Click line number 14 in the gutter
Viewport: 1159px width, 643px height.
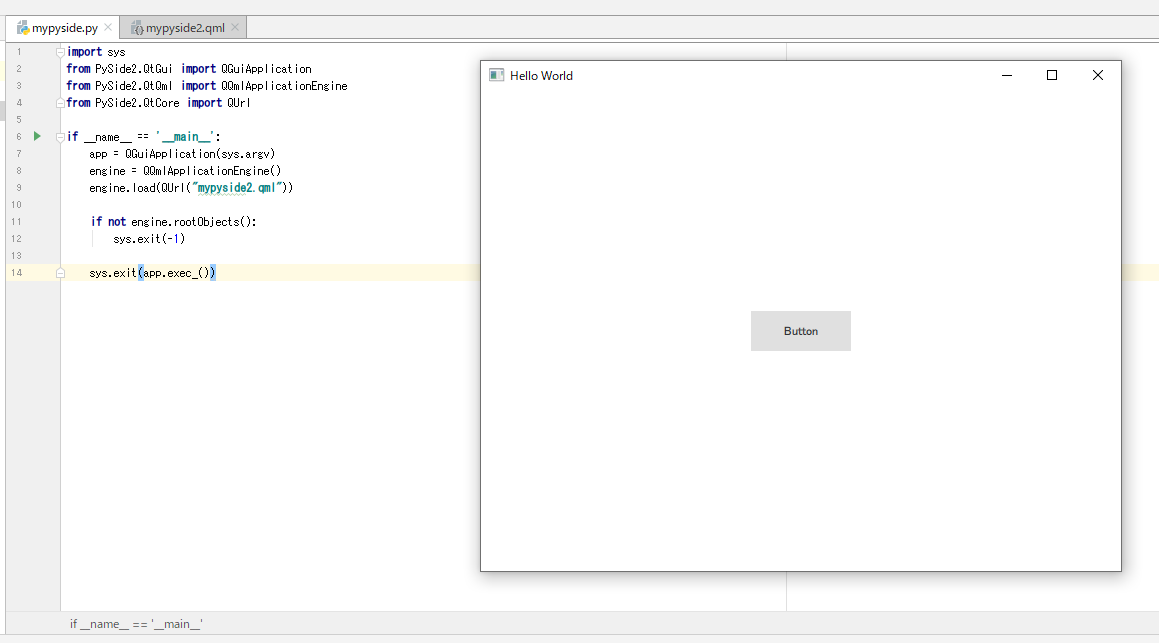tap(16, 273)
